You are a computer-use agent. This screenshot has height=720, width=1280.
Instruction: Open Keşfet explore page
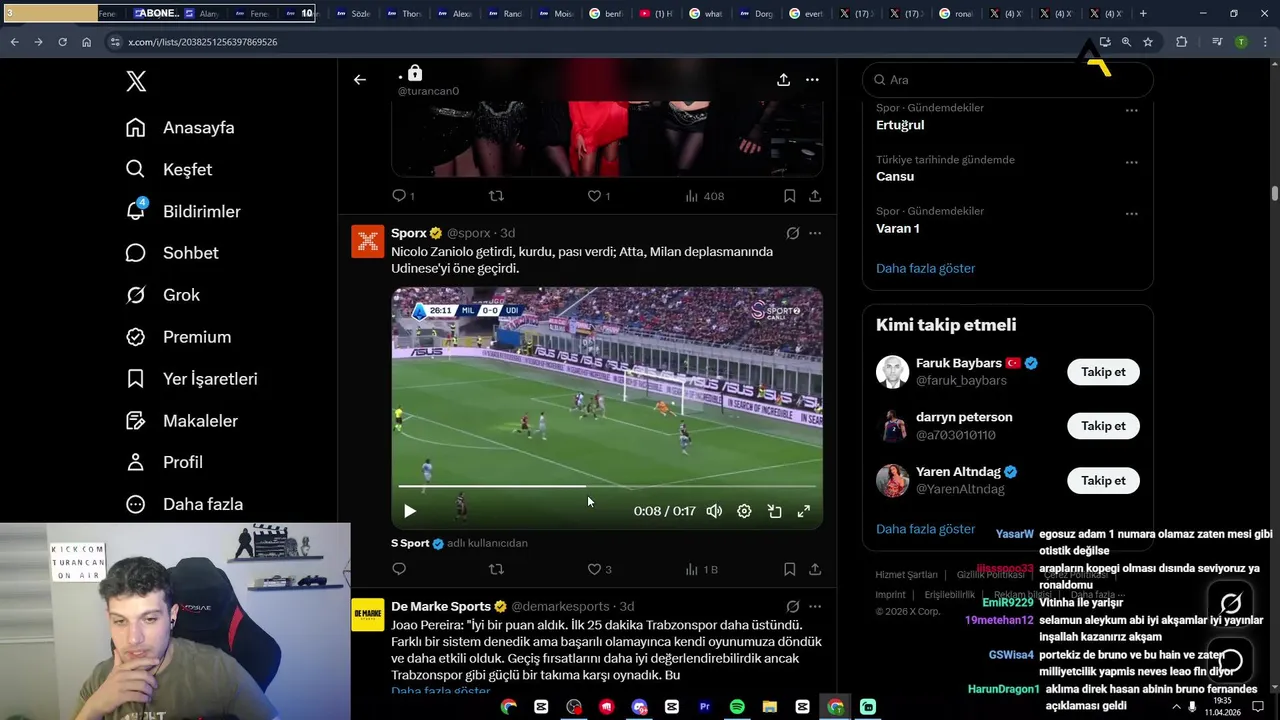169,169
